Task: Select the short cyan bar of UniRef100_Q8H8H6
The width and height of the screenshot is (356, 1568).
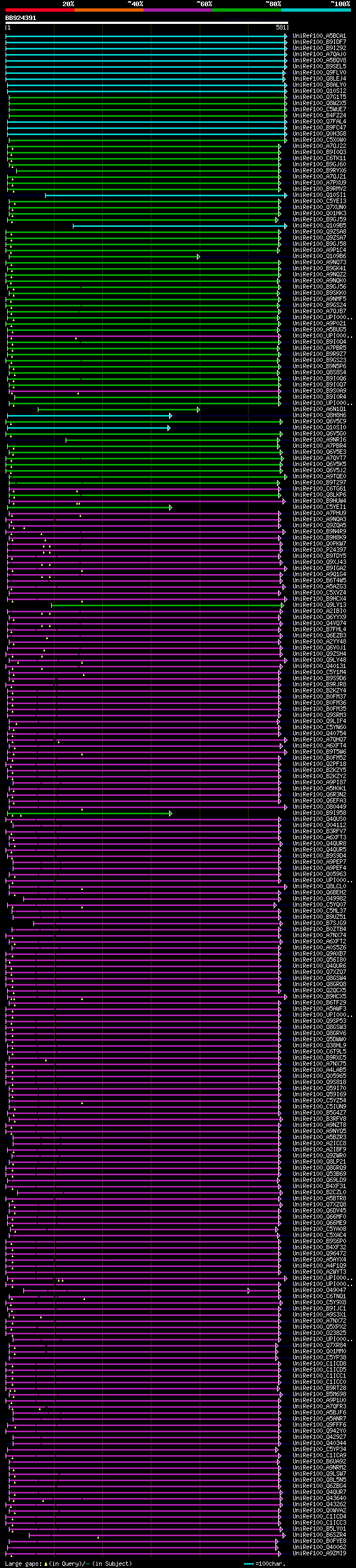Action: [90, 416]
